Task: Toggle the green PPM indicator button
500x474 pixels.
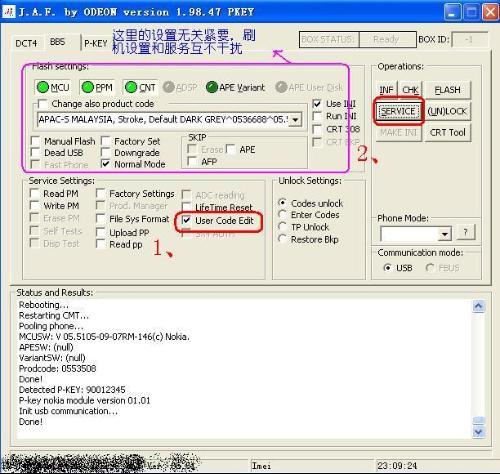Action: tap(97, 87)
